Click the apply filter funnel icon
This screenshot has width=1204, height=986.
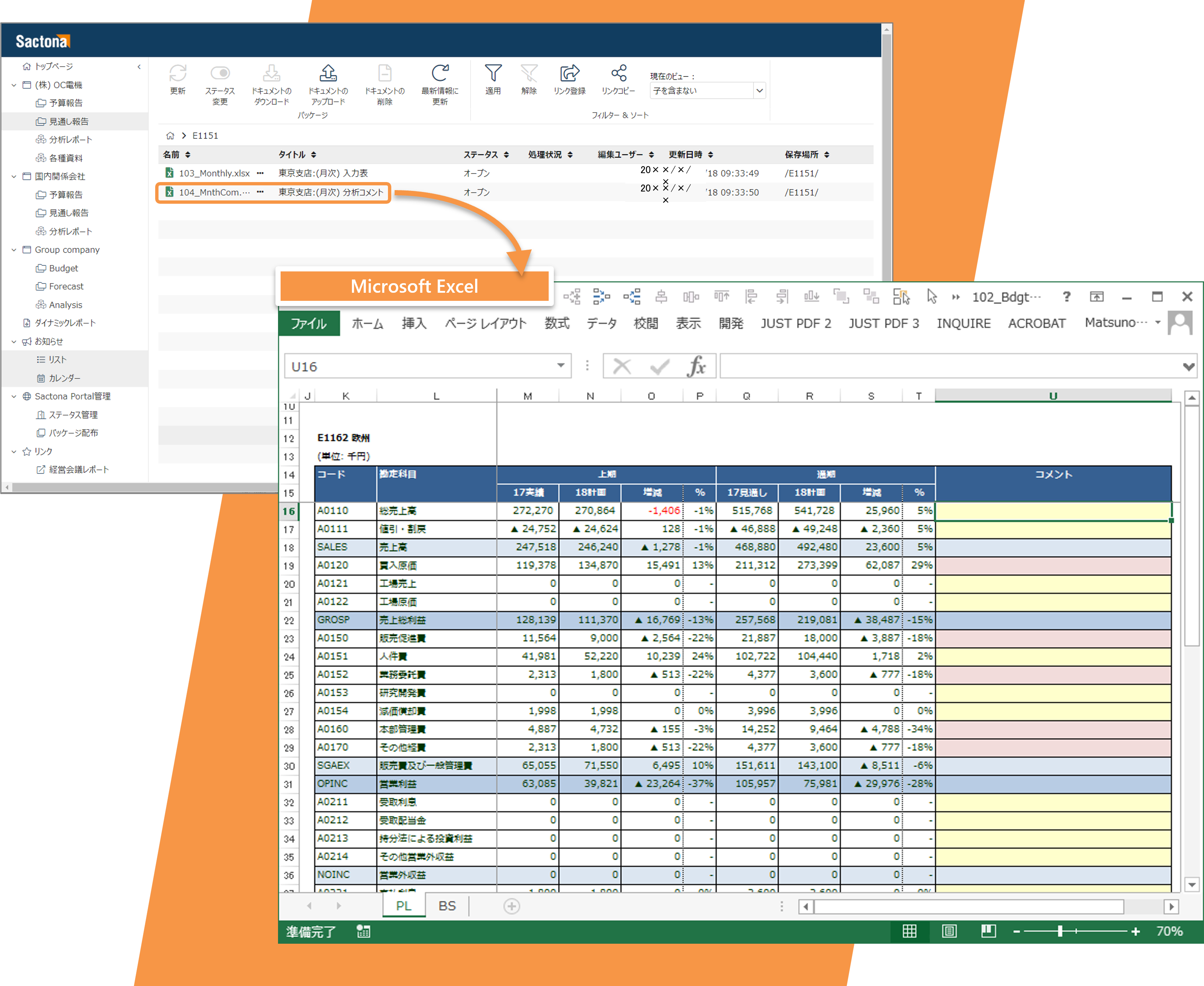[x=493, y=73]
